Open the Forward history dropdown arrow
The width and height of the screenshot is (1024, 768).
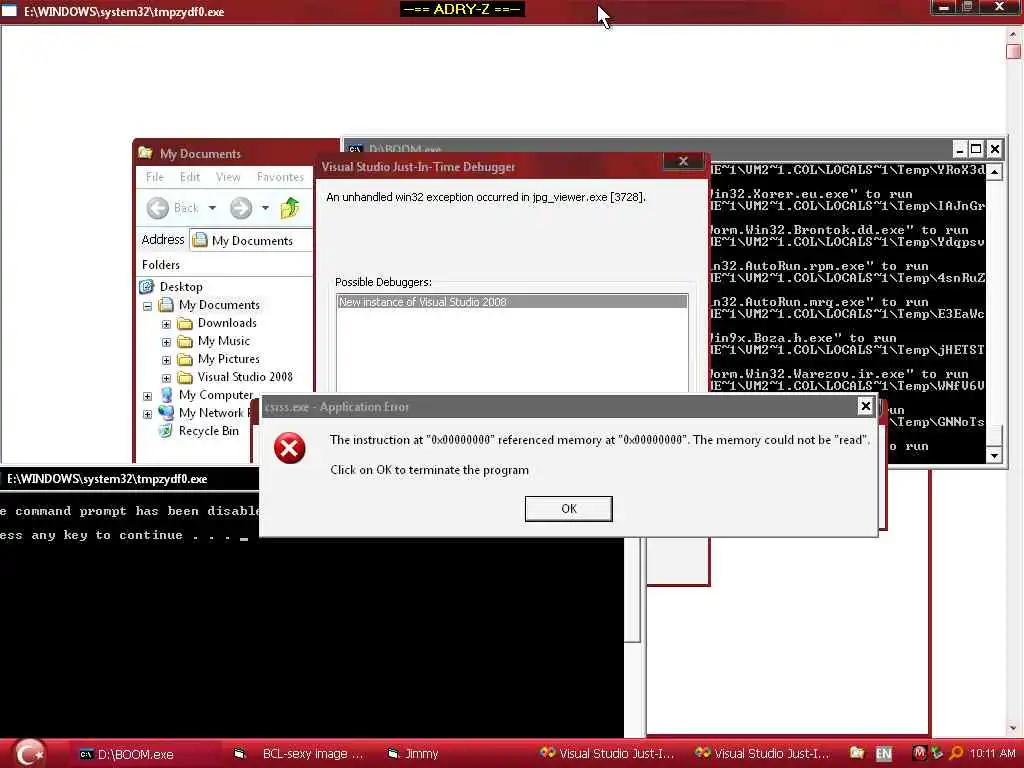pyautogui.click(x=265, y=208)
